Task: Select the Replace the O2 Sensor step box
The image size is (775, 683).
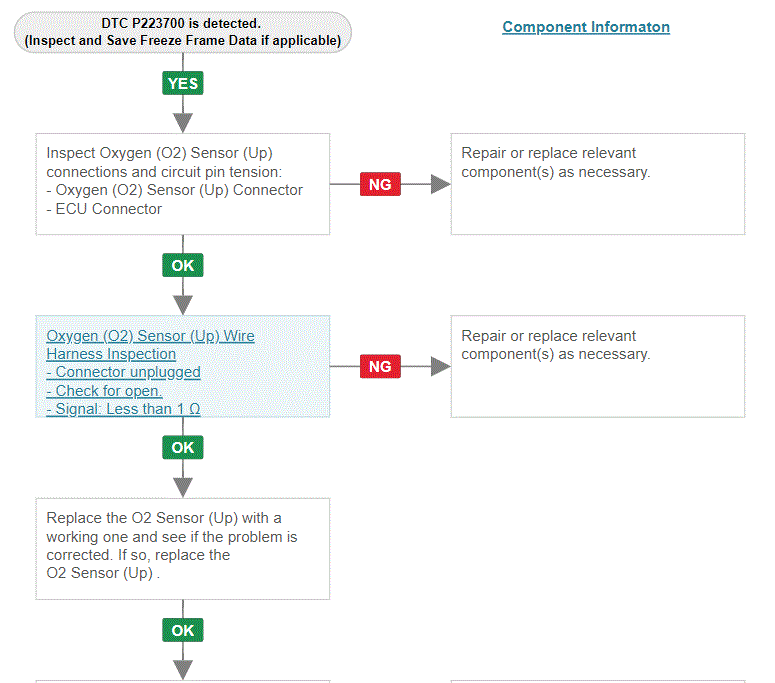Action: [183, 549]
